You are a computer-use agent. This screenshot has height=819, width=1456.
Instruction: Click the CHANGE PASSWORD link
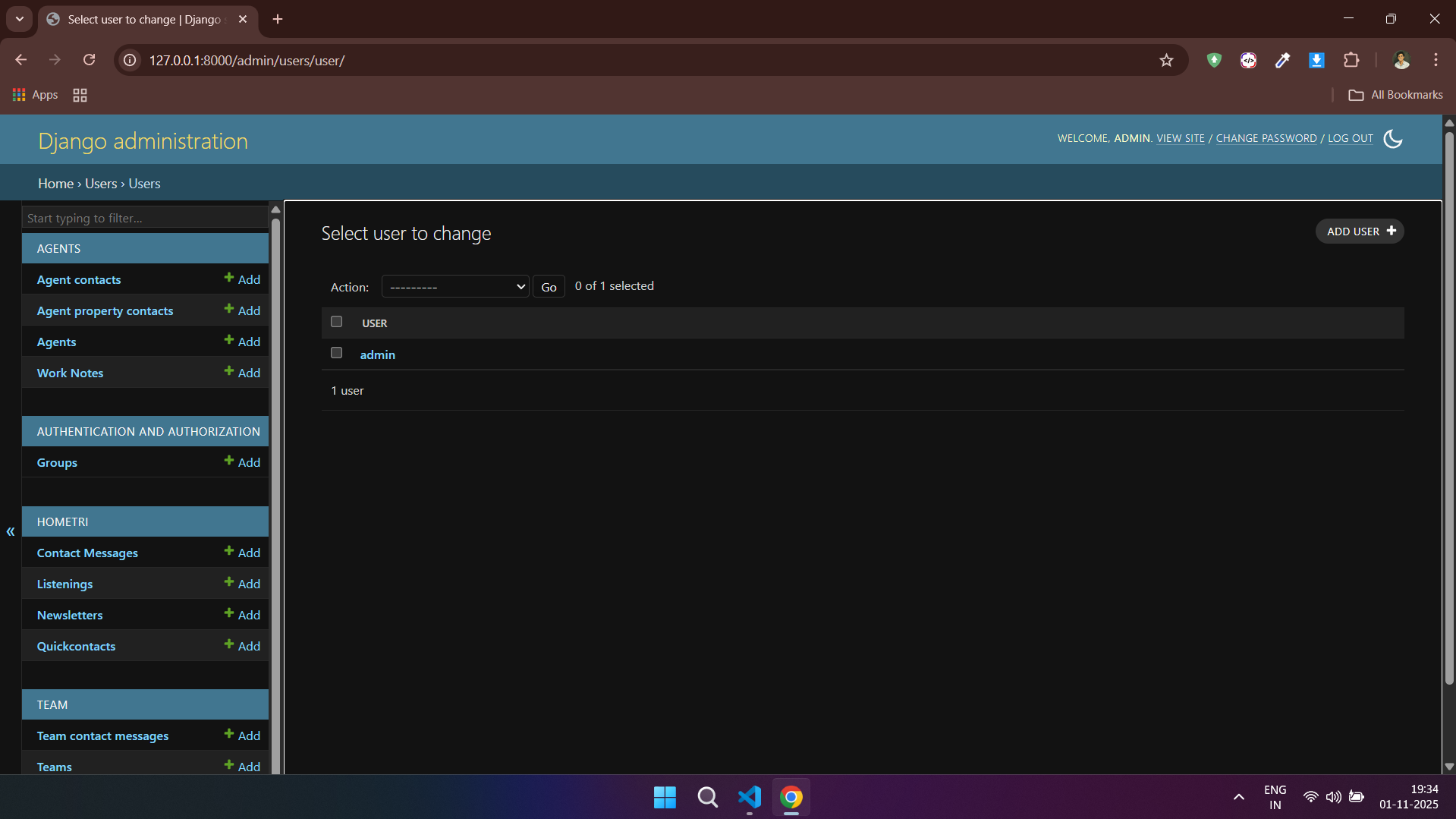point(1266,138)
